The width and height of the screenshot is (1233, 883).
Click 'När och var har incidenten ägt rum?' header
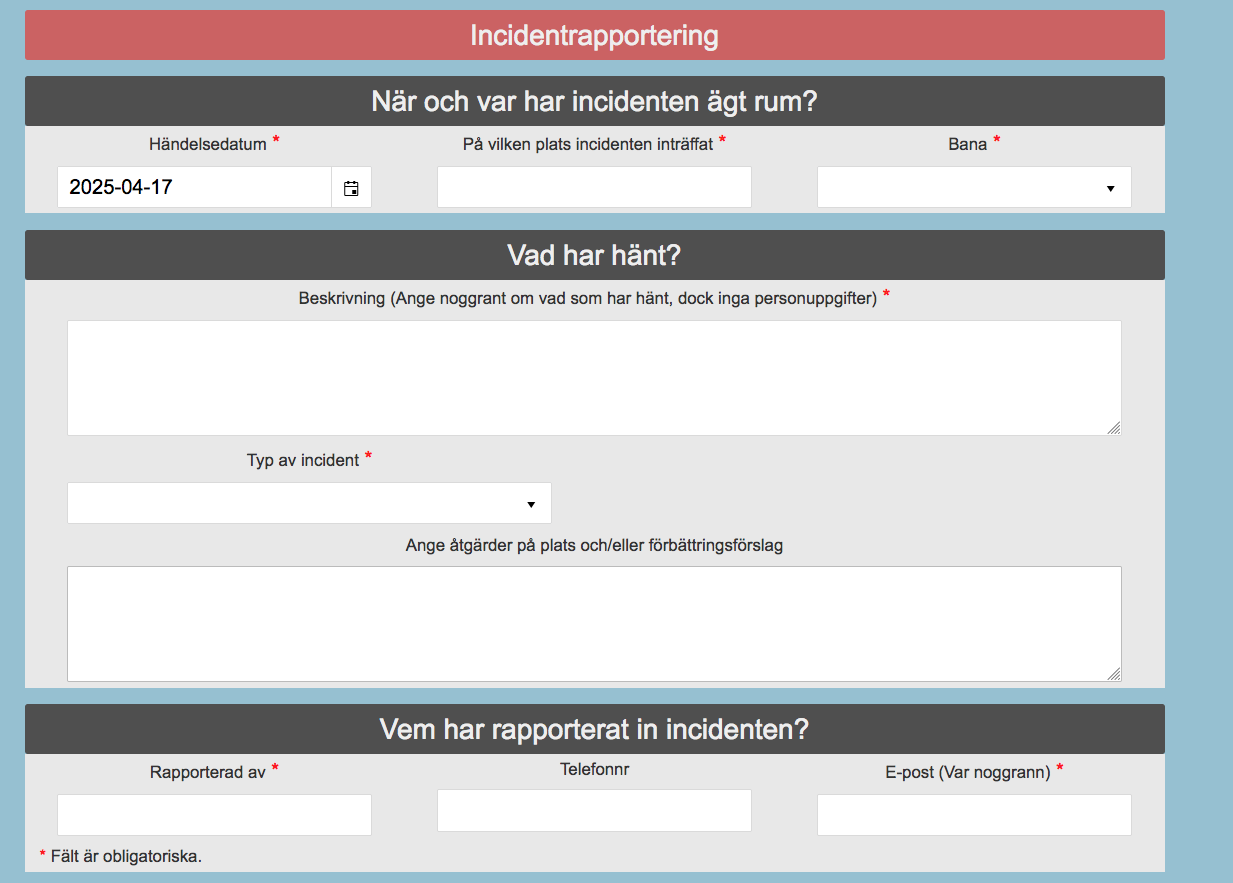pos(594,101)
